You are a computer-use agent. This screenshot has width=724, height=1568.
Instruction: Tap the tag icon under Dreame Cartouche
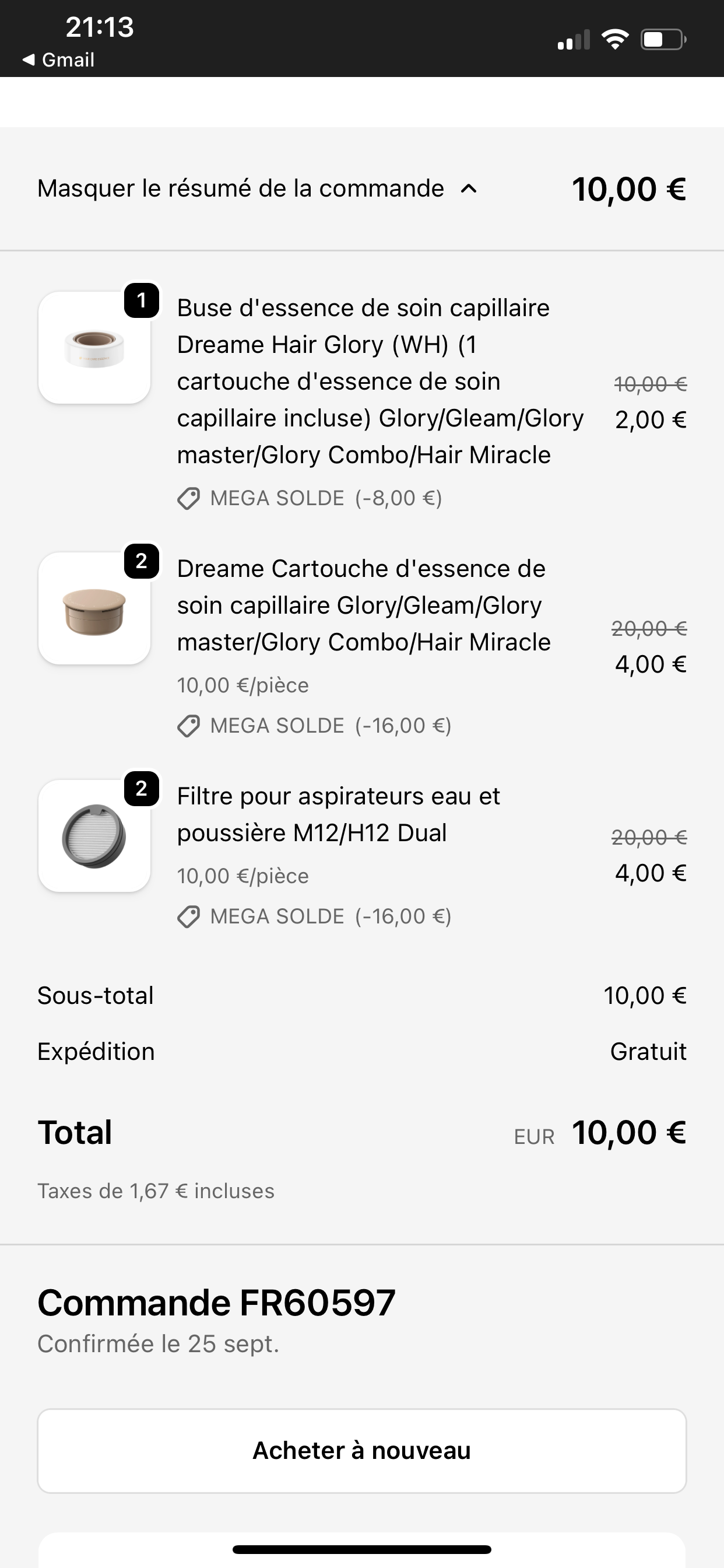pyautogui.click(x=189, y=726)
